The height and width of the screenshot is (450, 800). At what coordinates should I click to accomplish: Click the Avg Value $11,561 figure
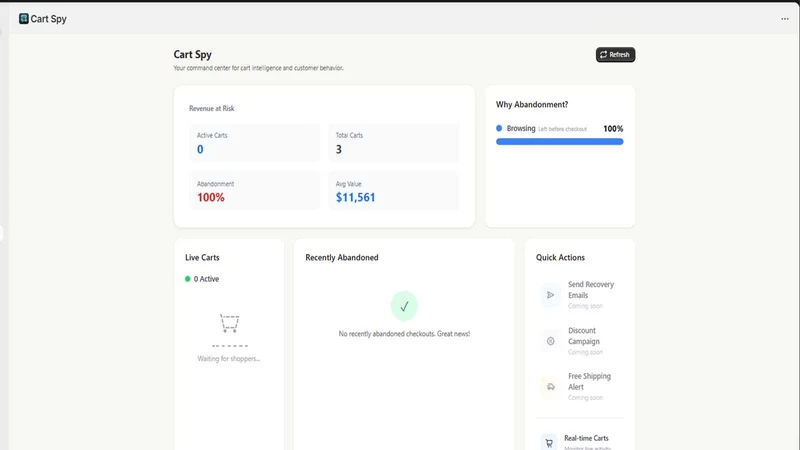tap(356, 197)
